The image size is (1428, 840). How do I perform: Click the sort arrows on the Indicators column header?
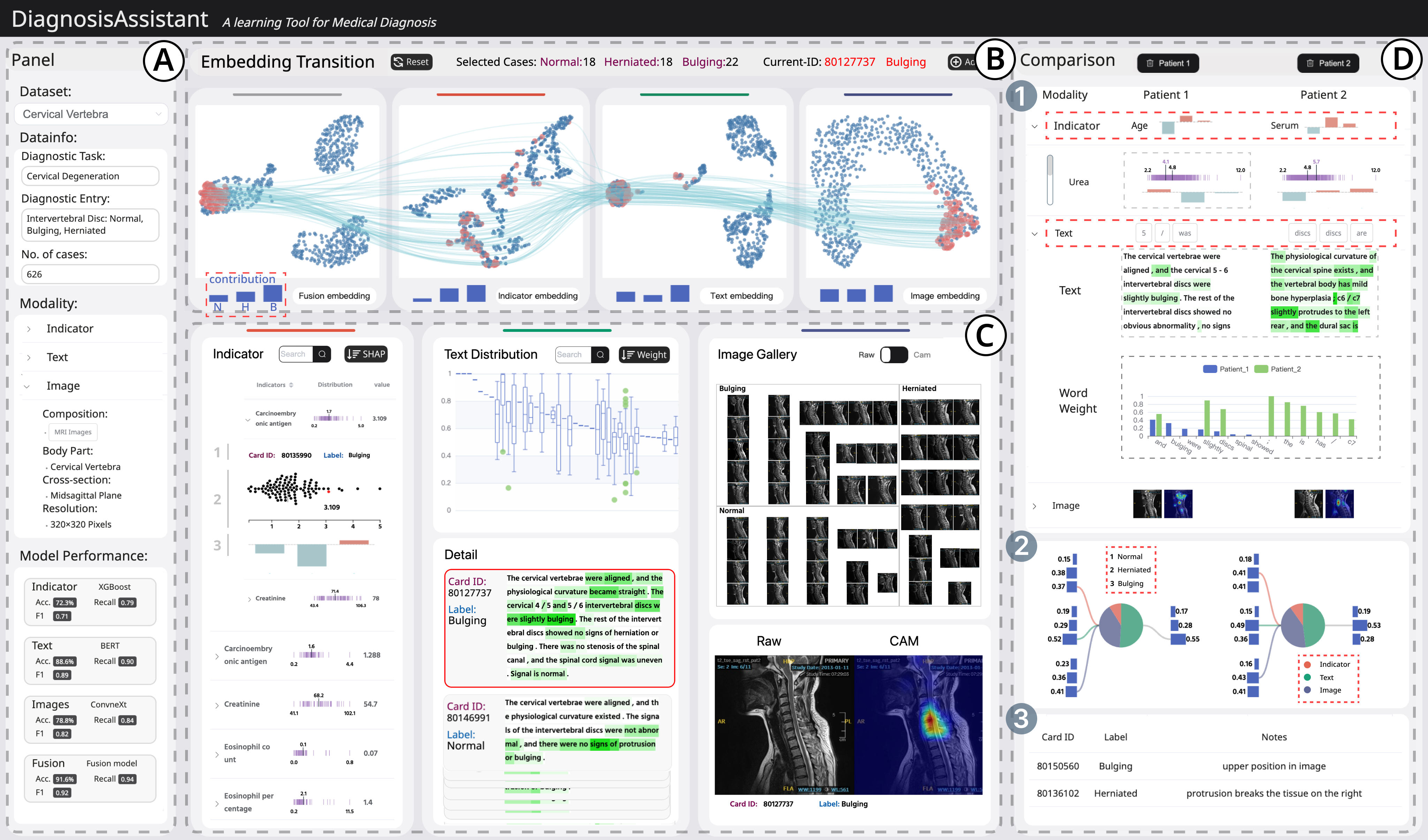pyautogui.click(x=292, y=385)
